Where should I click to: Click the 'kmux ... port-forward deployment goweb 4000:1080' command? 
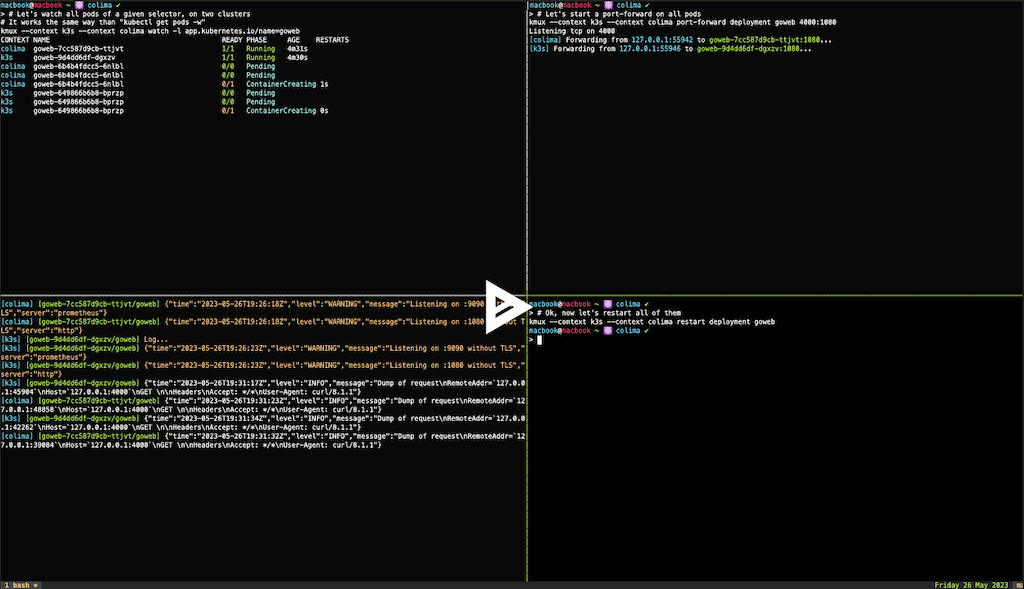point(682,22)
